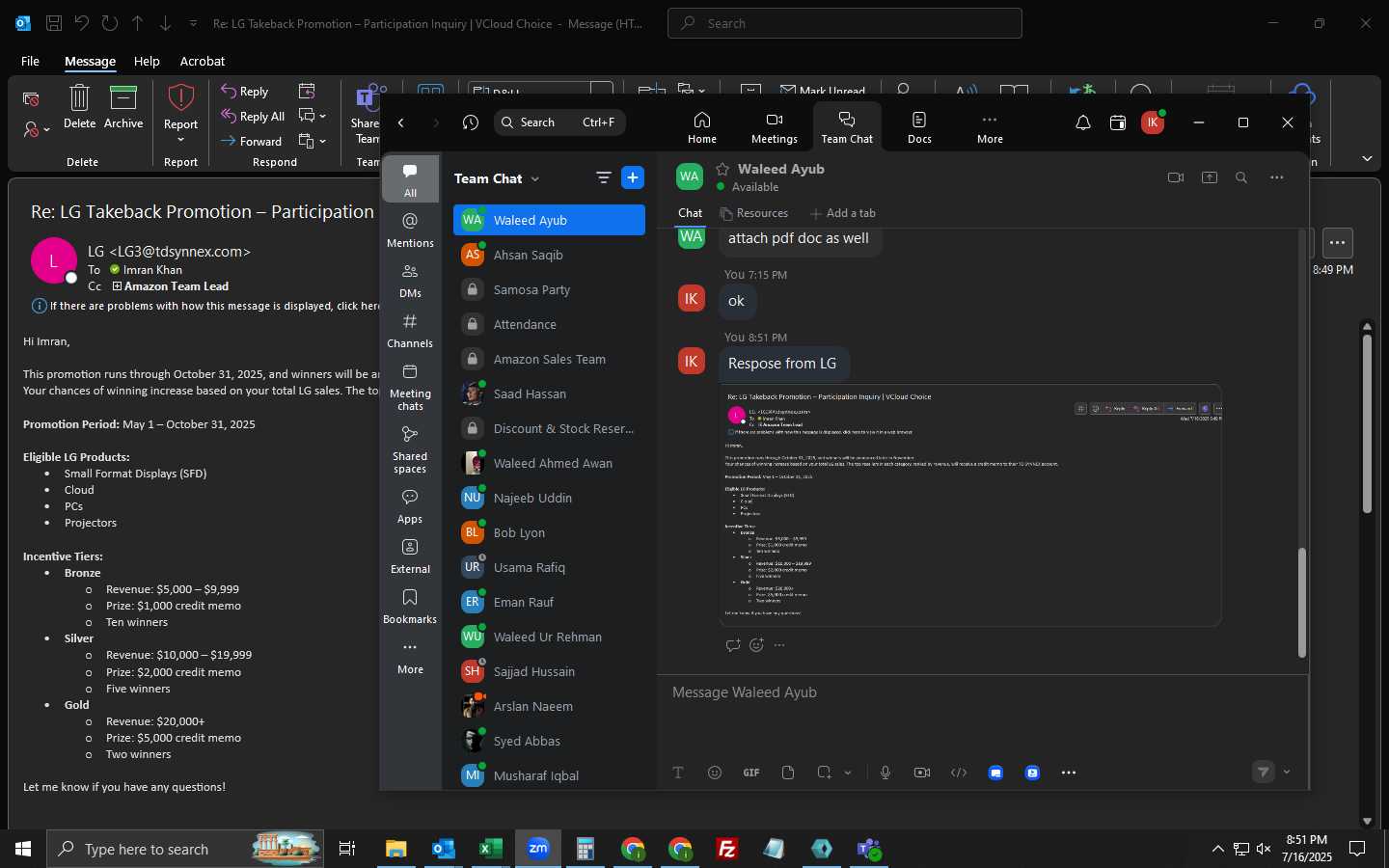Select the All sidebar item
The height and width of the screenshot is (868, 1389).
click(x=410, y=179)
